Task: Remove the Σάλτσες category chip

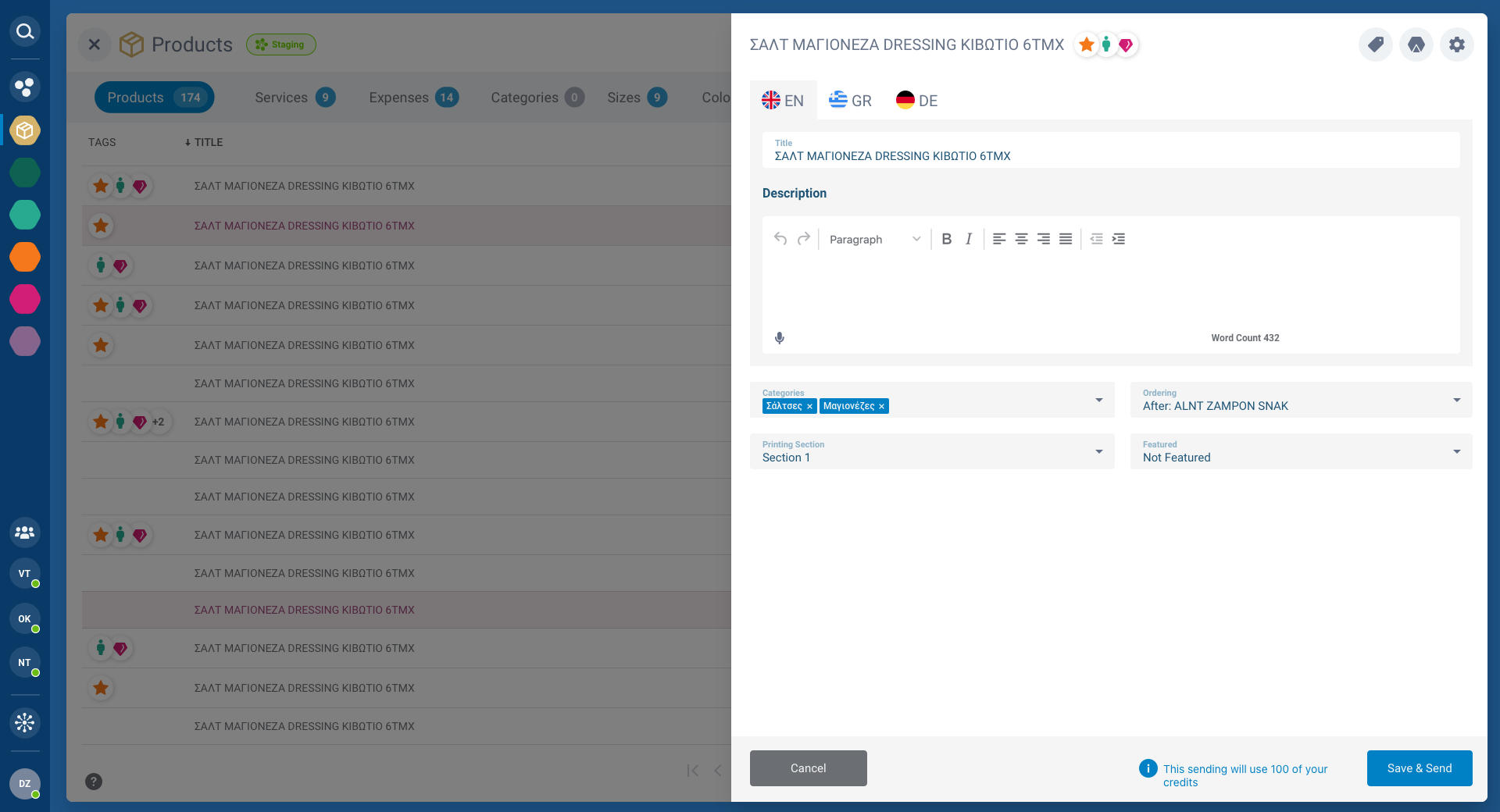Action: 809,406
